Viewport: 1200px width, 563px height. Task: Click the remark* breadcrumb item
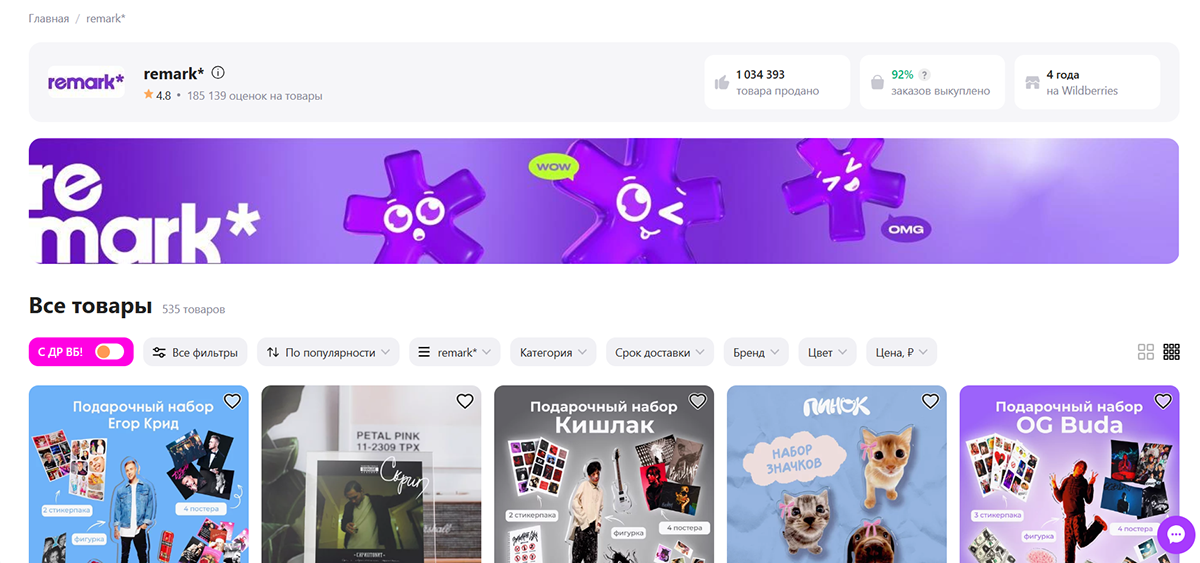click(106, 19)
